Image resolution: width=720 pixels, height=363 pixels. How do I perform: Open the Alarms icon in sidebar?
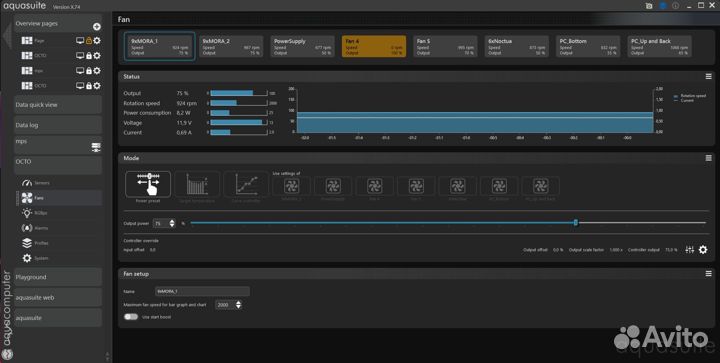27,228
